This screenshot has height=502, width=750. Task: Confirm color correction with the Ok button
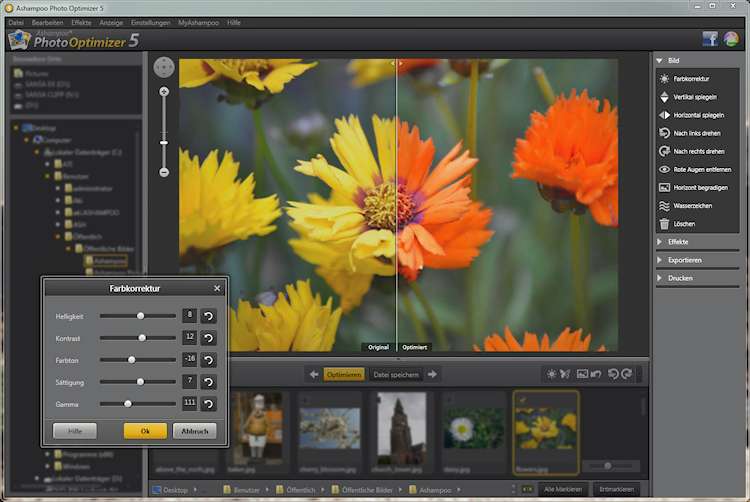[145, 431]
